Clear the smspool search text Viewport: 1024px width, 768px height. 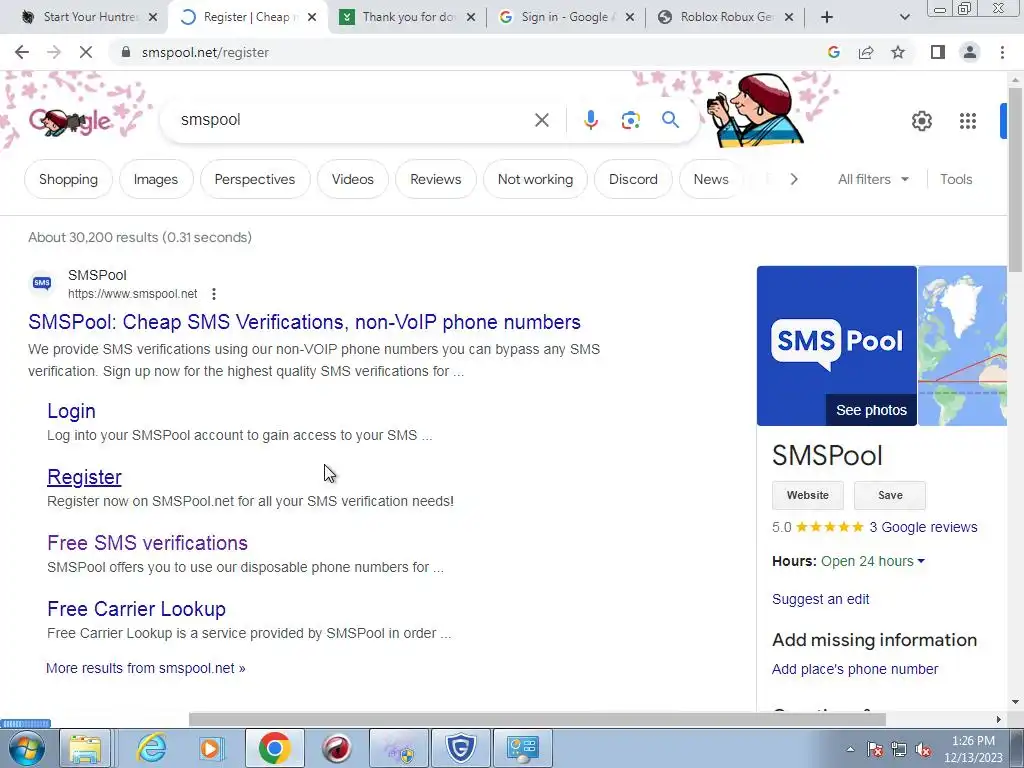(541, 120)
